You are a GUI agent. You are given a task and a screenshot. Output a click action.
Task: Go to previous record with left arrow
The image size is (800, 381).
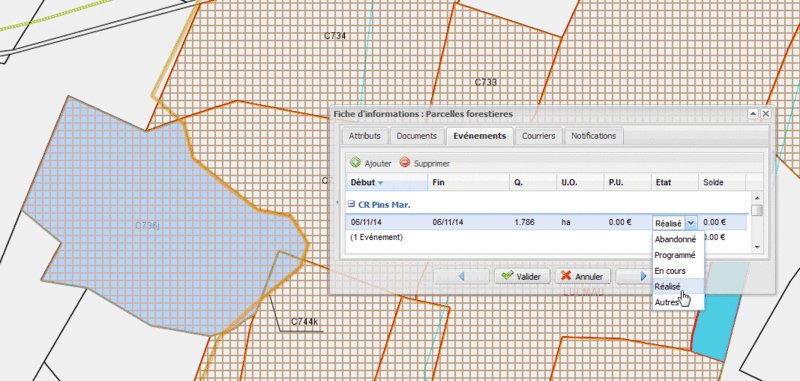pos(461,276)
